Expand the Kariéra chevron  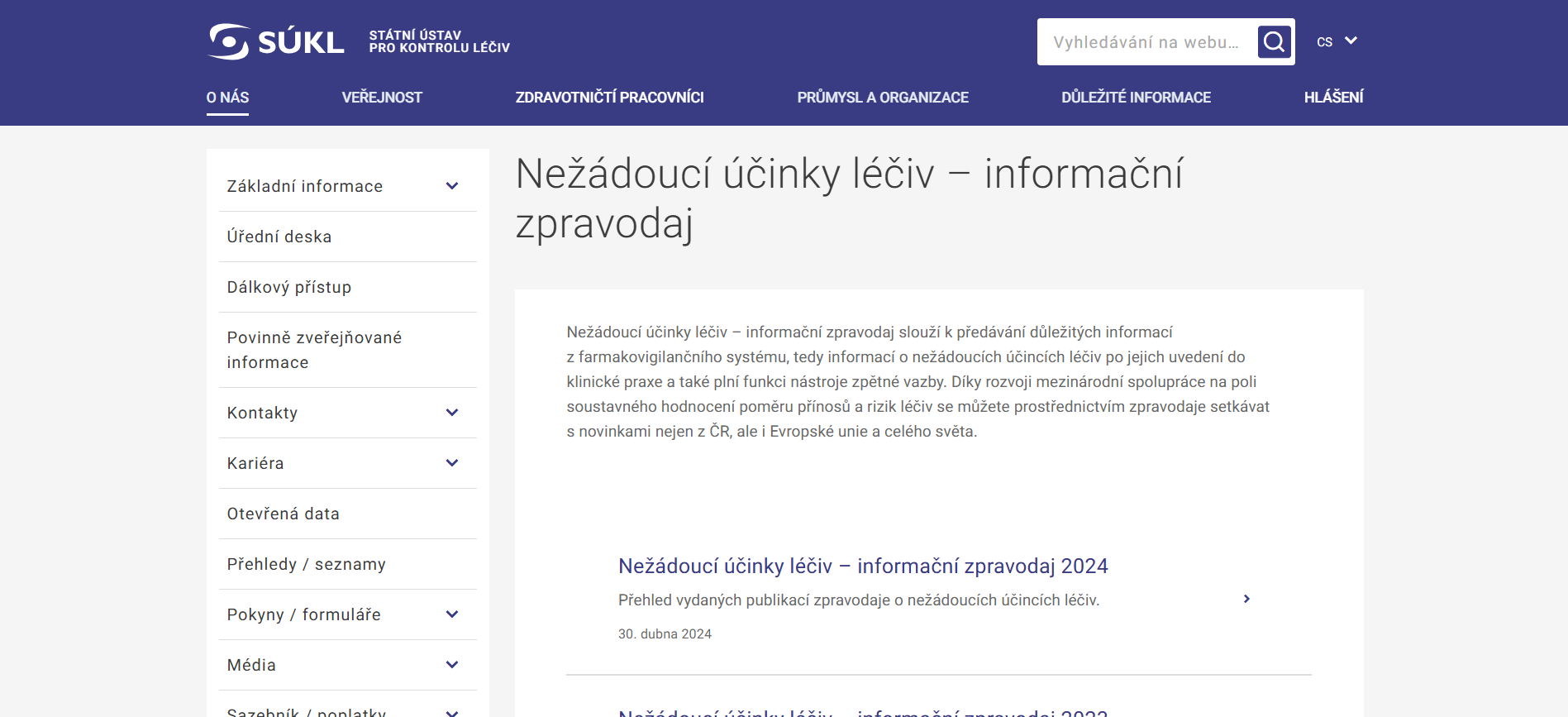pos(452,463)
